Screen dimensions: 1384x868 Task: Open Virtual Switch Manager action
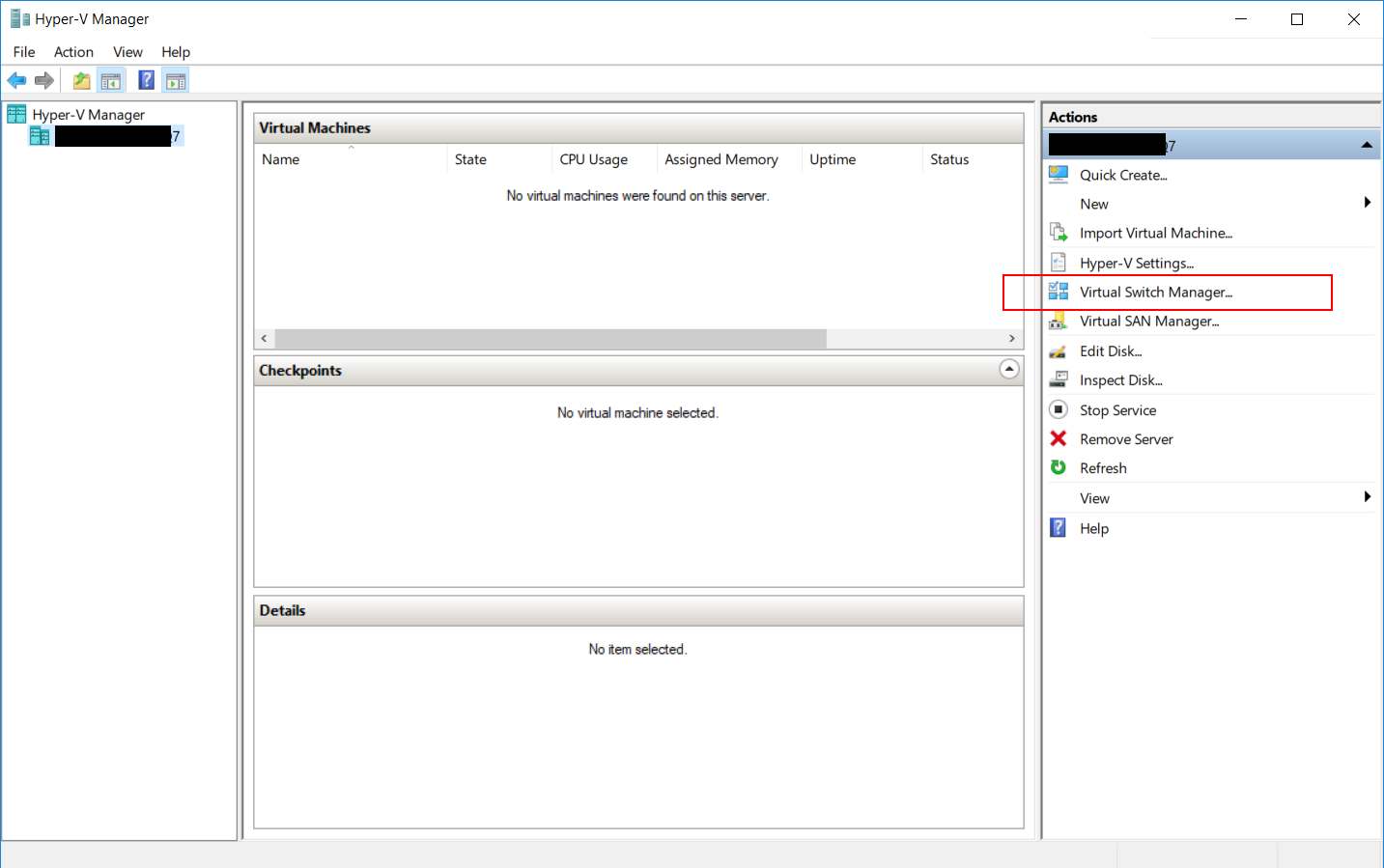click(1156, 292)
